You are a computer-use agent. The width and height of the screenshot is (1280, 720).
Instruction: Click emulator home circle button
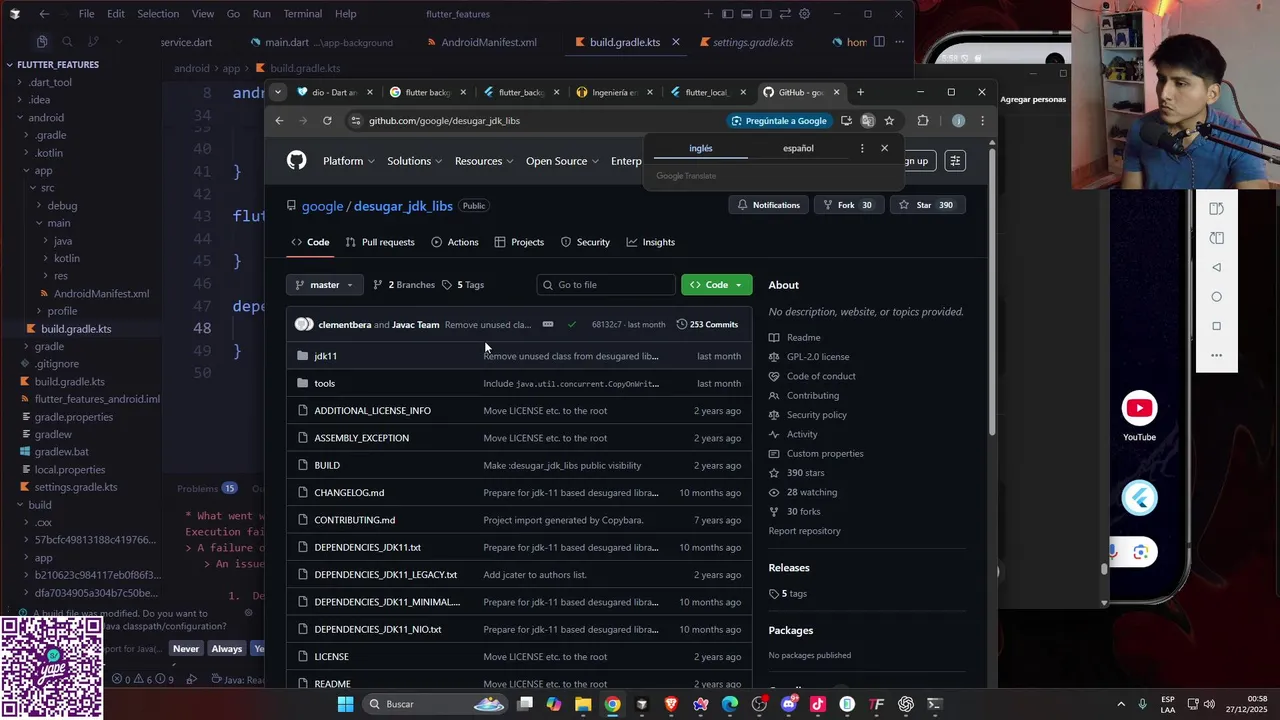tap(1216, 297)
